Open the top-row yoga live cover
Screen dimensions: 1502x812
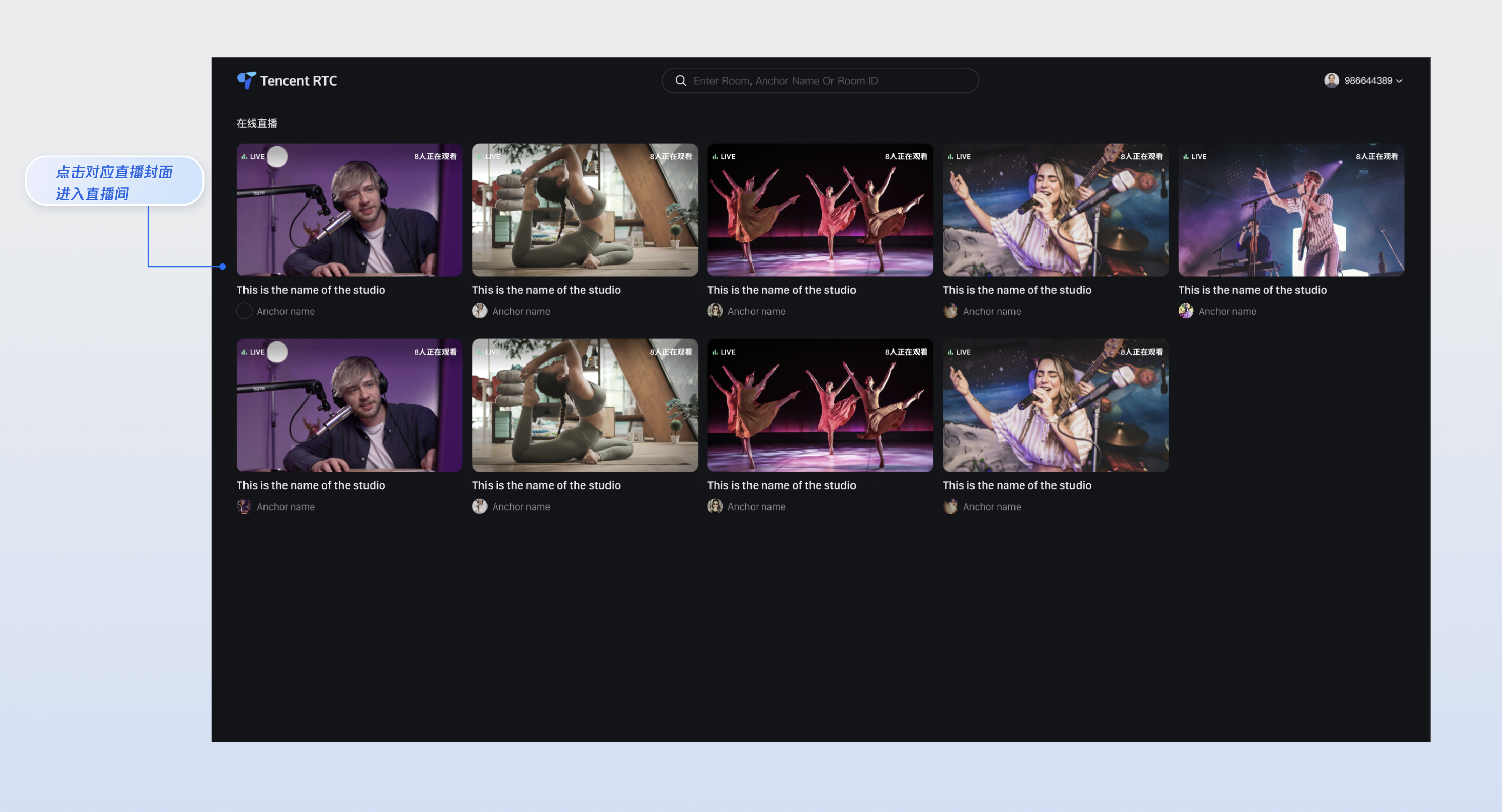pos(584,210)
